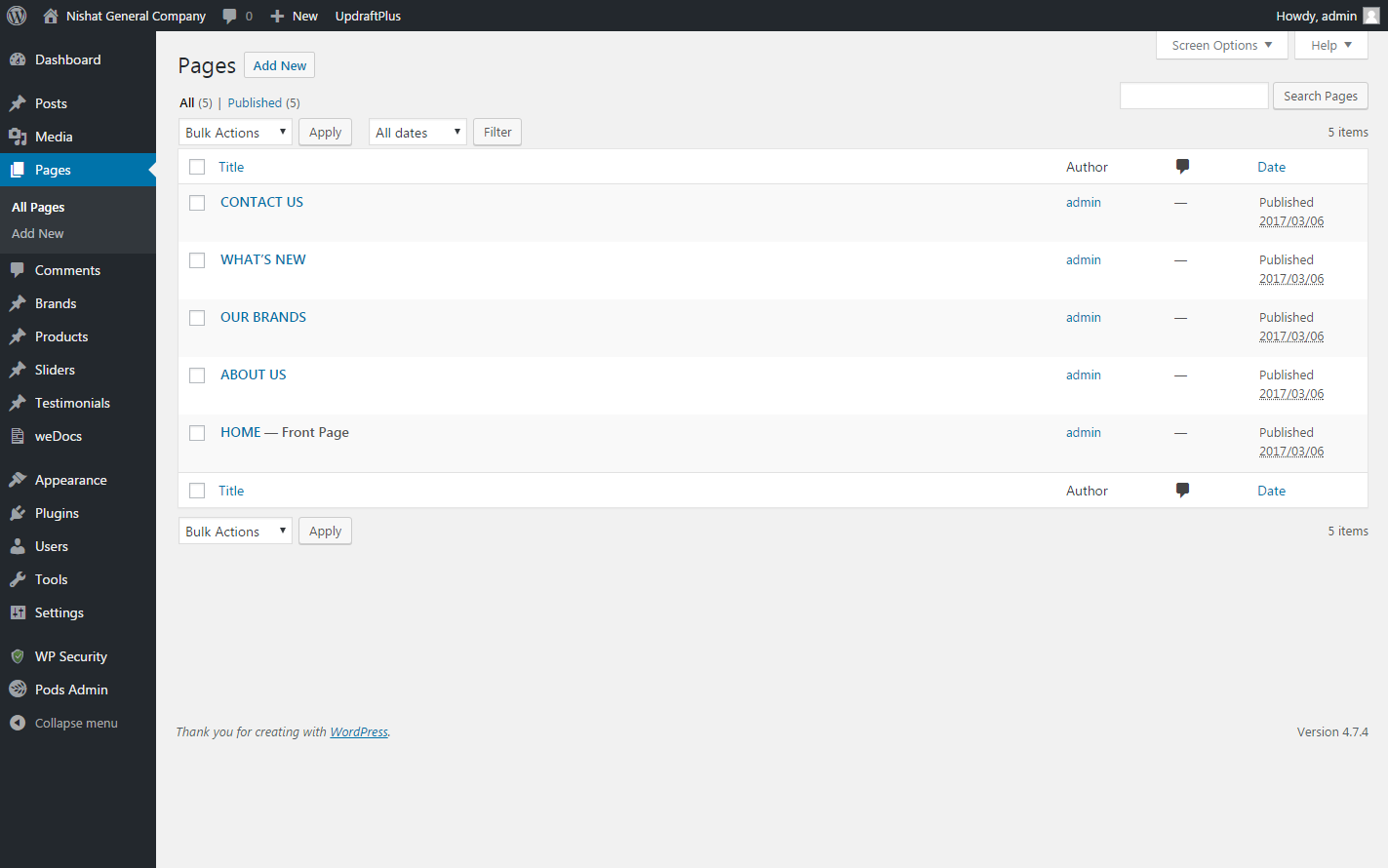
Task: Open the OUR BRANDS page link
Action: pos(263,317)
